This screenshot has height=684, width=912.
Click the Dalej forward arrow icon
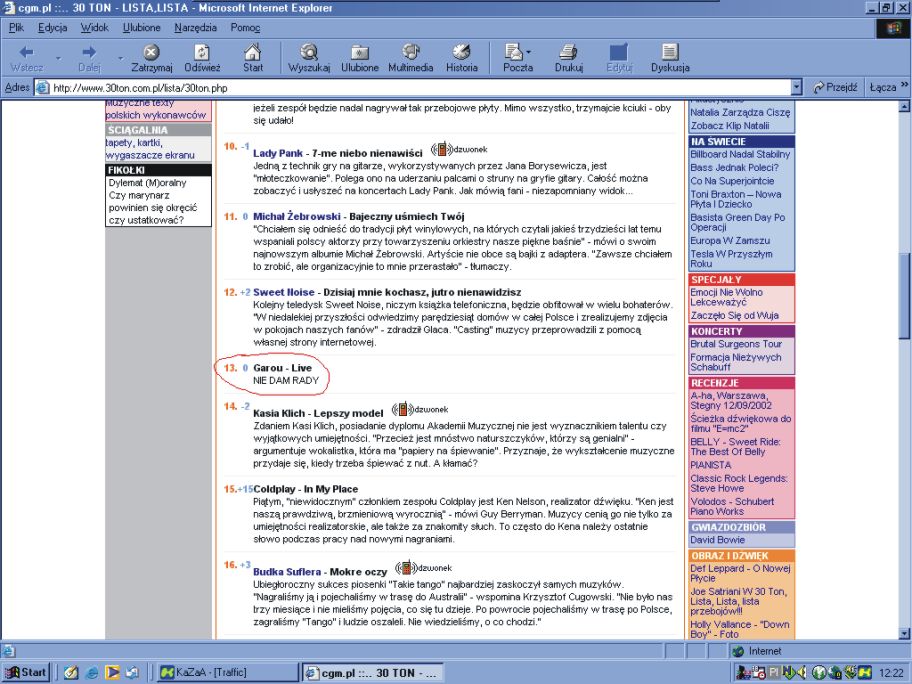(89, 52)
